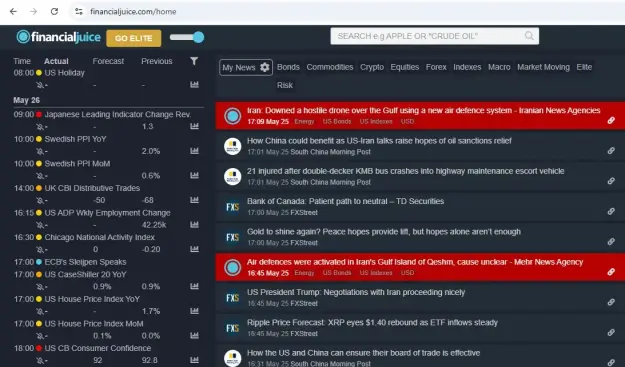This screenshot has width=625, height=367.
Task: Click the browser back arrow
Action: (x=13, y=12)
